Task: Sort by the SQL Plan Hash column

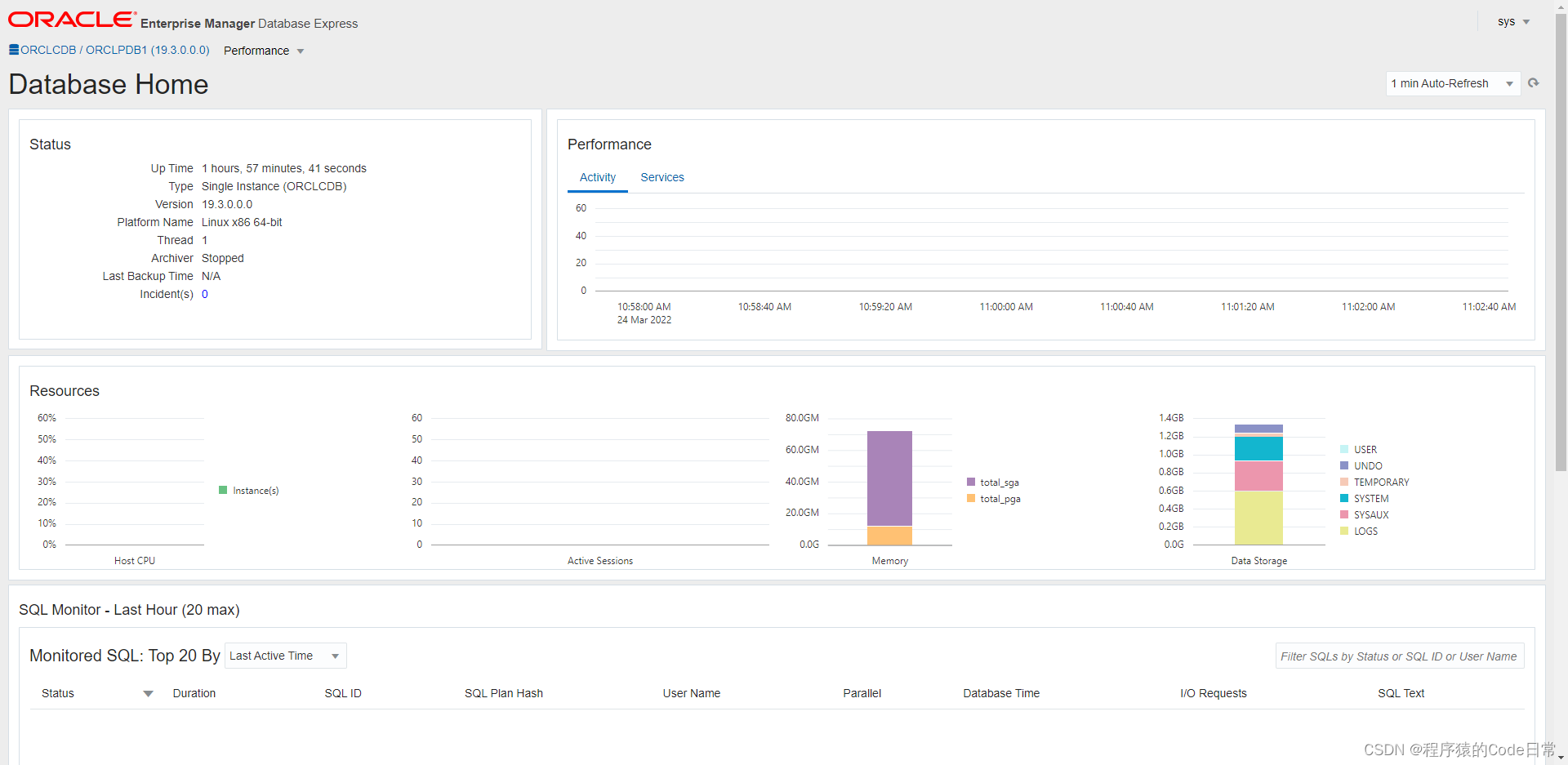Action: tap(504, 693)
